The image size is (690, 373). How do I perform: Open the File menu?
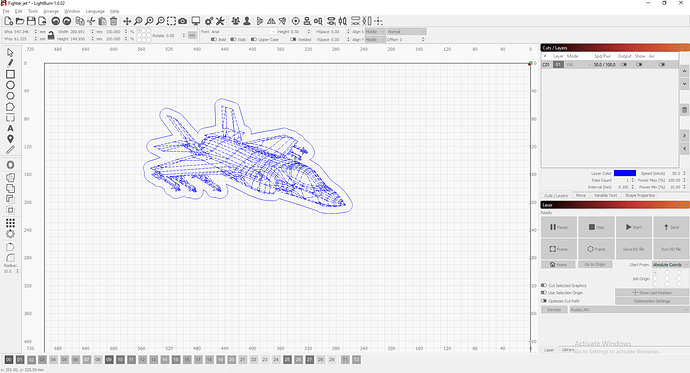pyautogui.click(x=6, y=11)
